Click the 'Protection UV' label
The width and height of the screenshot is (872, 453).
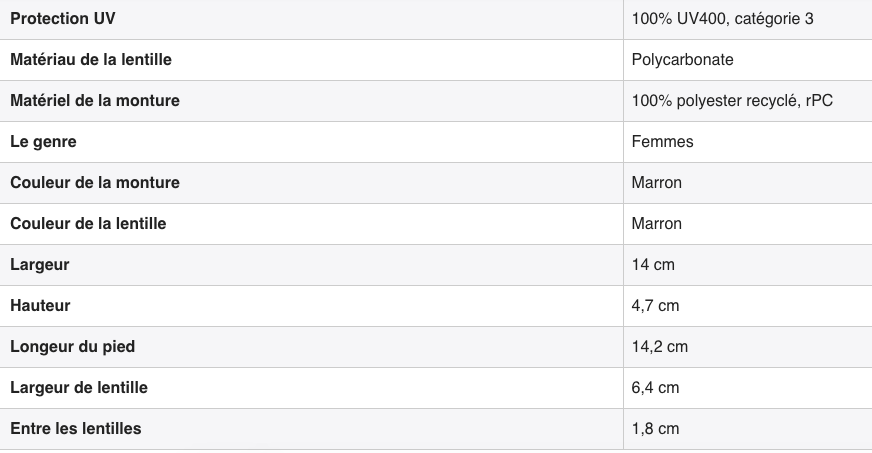[63, 18]
